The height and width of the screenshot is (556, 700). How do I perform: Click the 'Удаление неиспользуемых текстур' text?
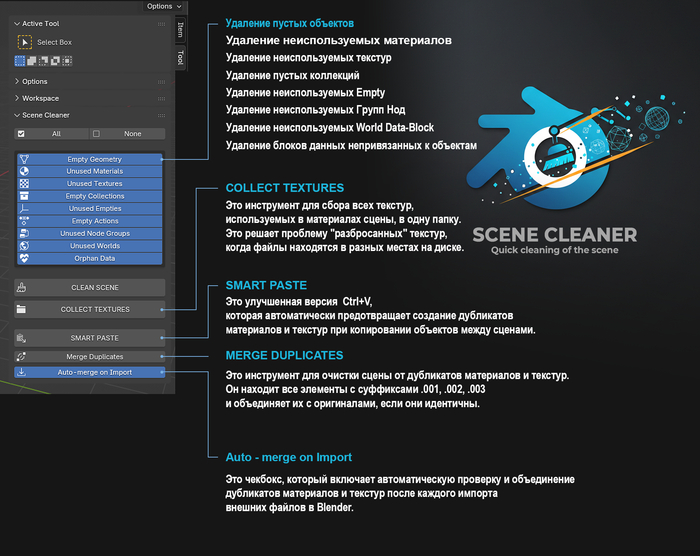pos(308,58)
